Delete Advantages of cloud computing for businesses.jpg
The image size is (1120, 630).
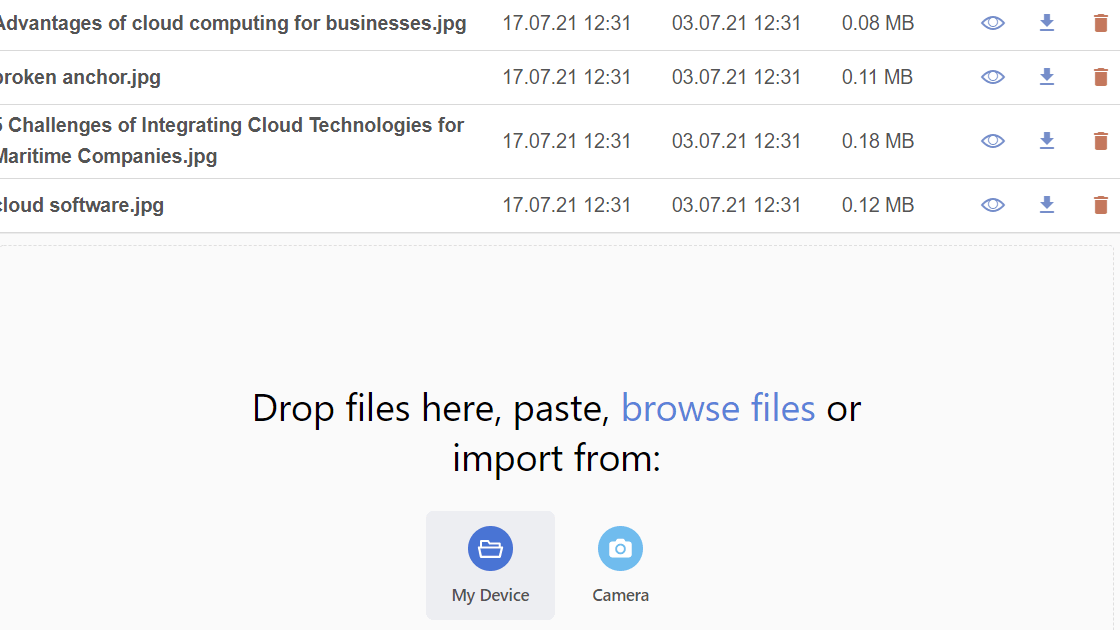tap(1101, 22)
